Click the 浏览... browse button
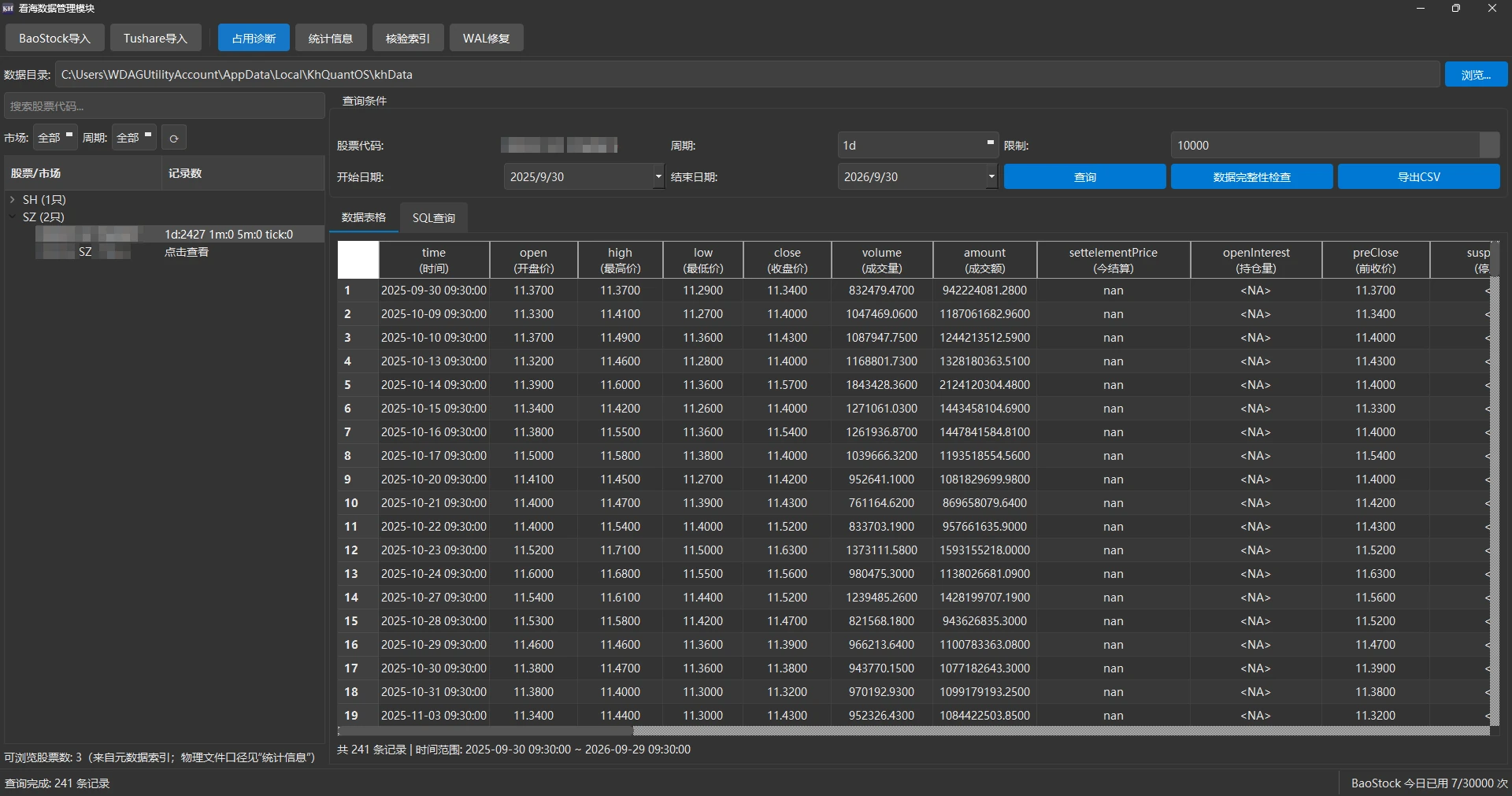The image size is (1512, 796). pos(1476,75)
